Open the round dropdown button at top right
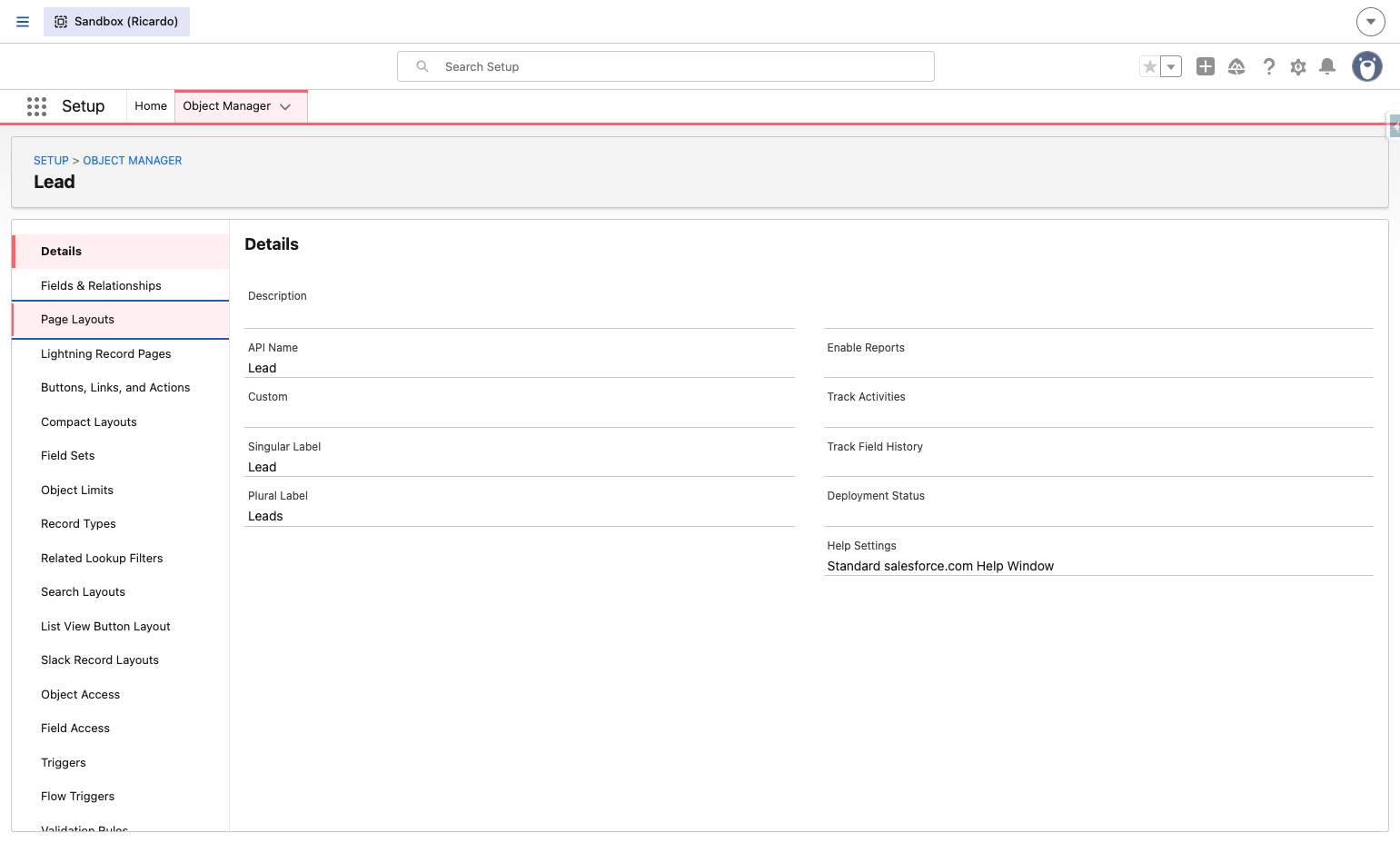 pos(1371,22)
